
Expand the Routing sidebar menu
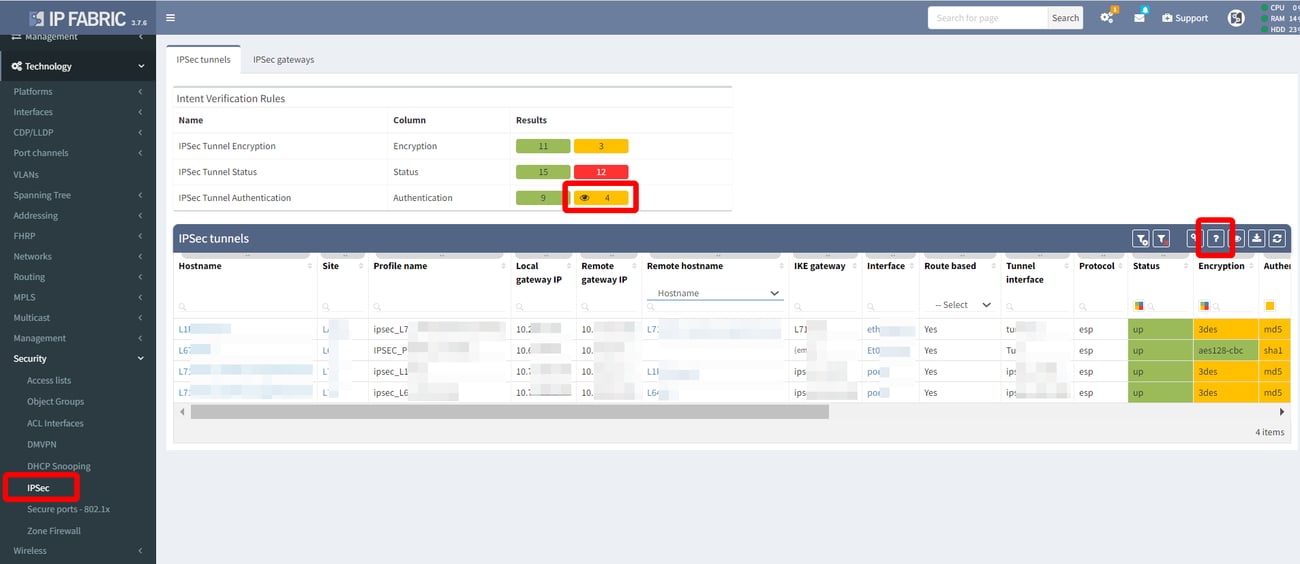pyautogui.click(x=78, y=277)
